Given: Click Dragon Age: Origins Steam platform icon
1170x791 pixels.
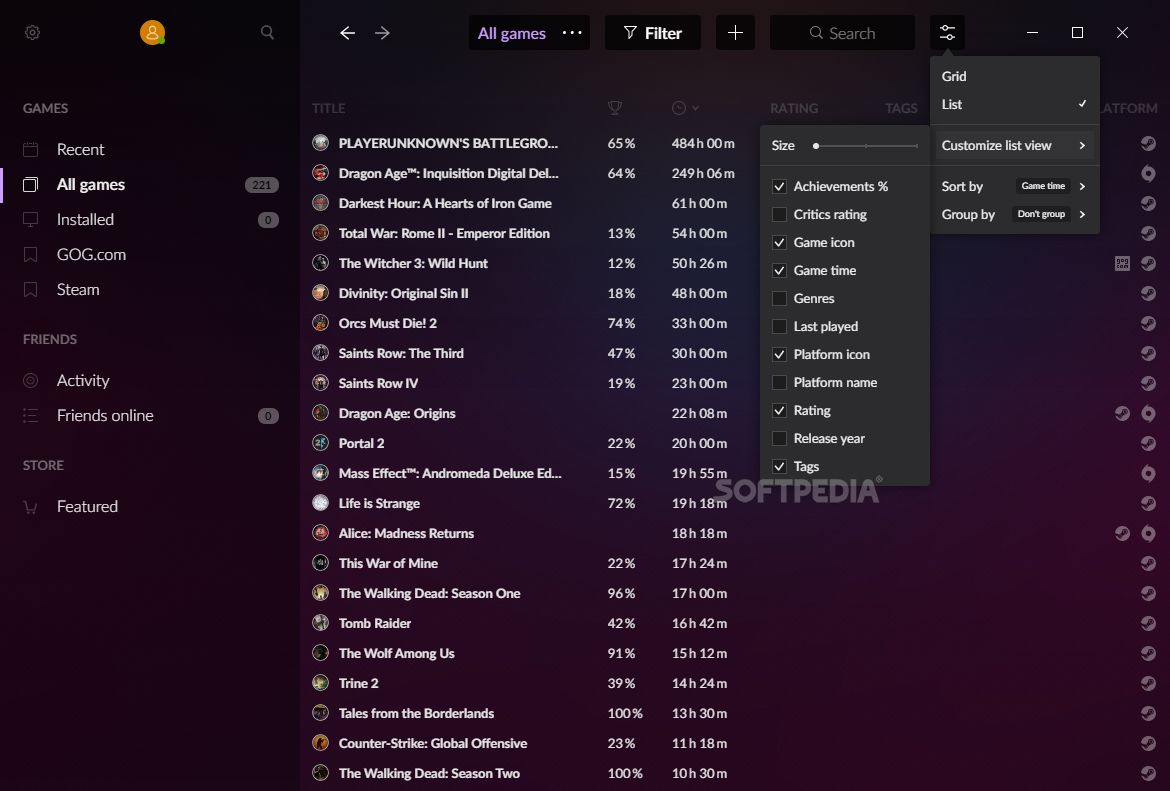Looking at the screenshot, I should pyautogui.click(x=1122, y=413).
